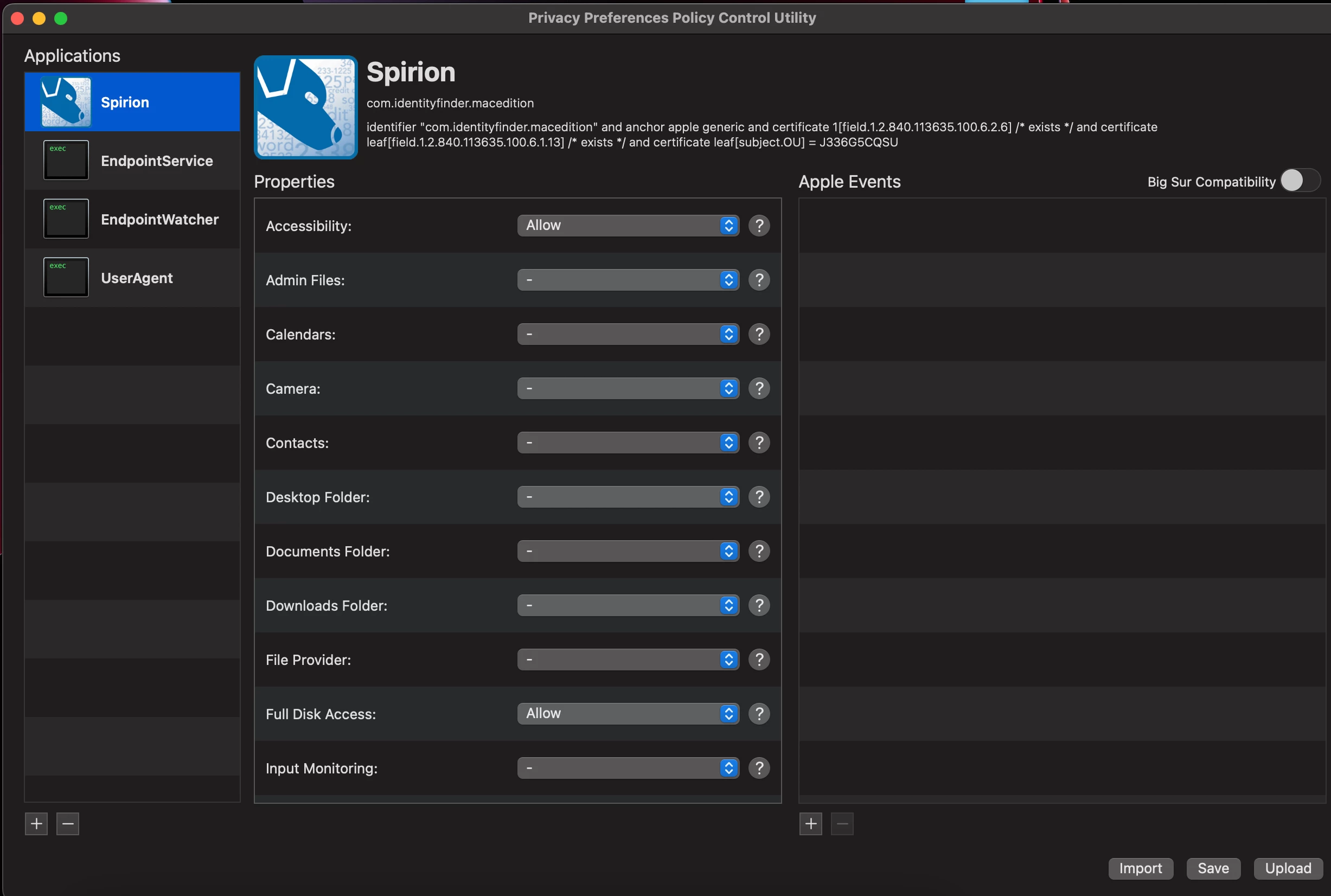The width and height of the screenshot is (1331, 896).
Task: Open help for Documents Folder property
Action: (x=759, y=552)
